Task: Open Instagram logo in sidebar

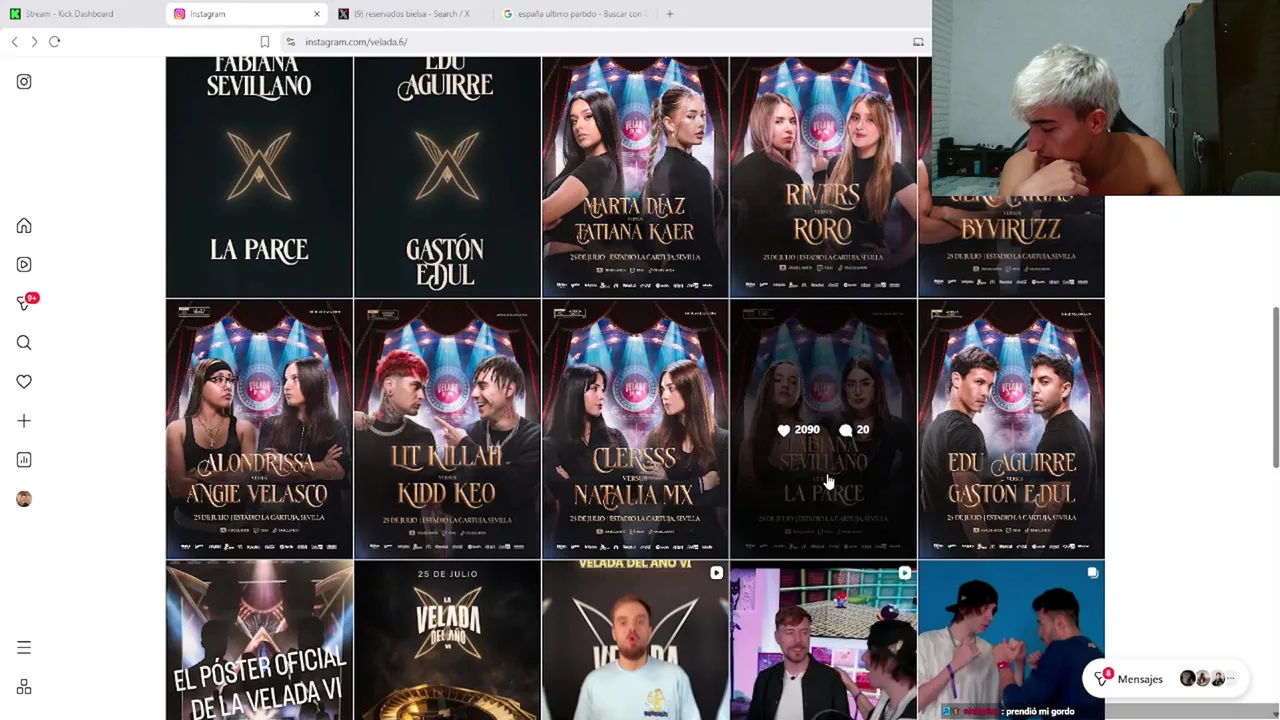Action: (24, 82)
